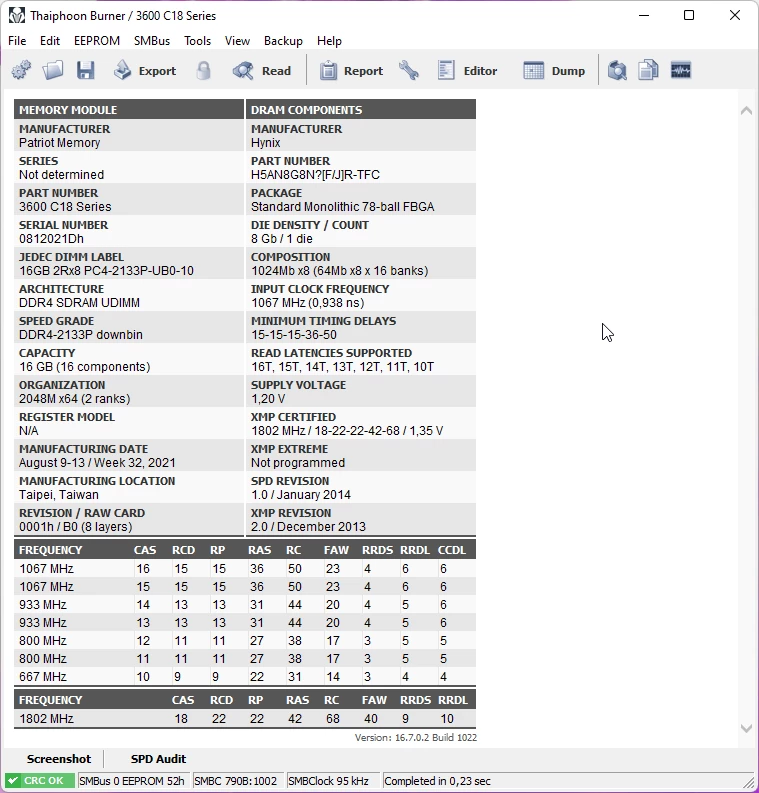
Task: Click the scroll up arrow of the report
Action: tap(746, 111)
